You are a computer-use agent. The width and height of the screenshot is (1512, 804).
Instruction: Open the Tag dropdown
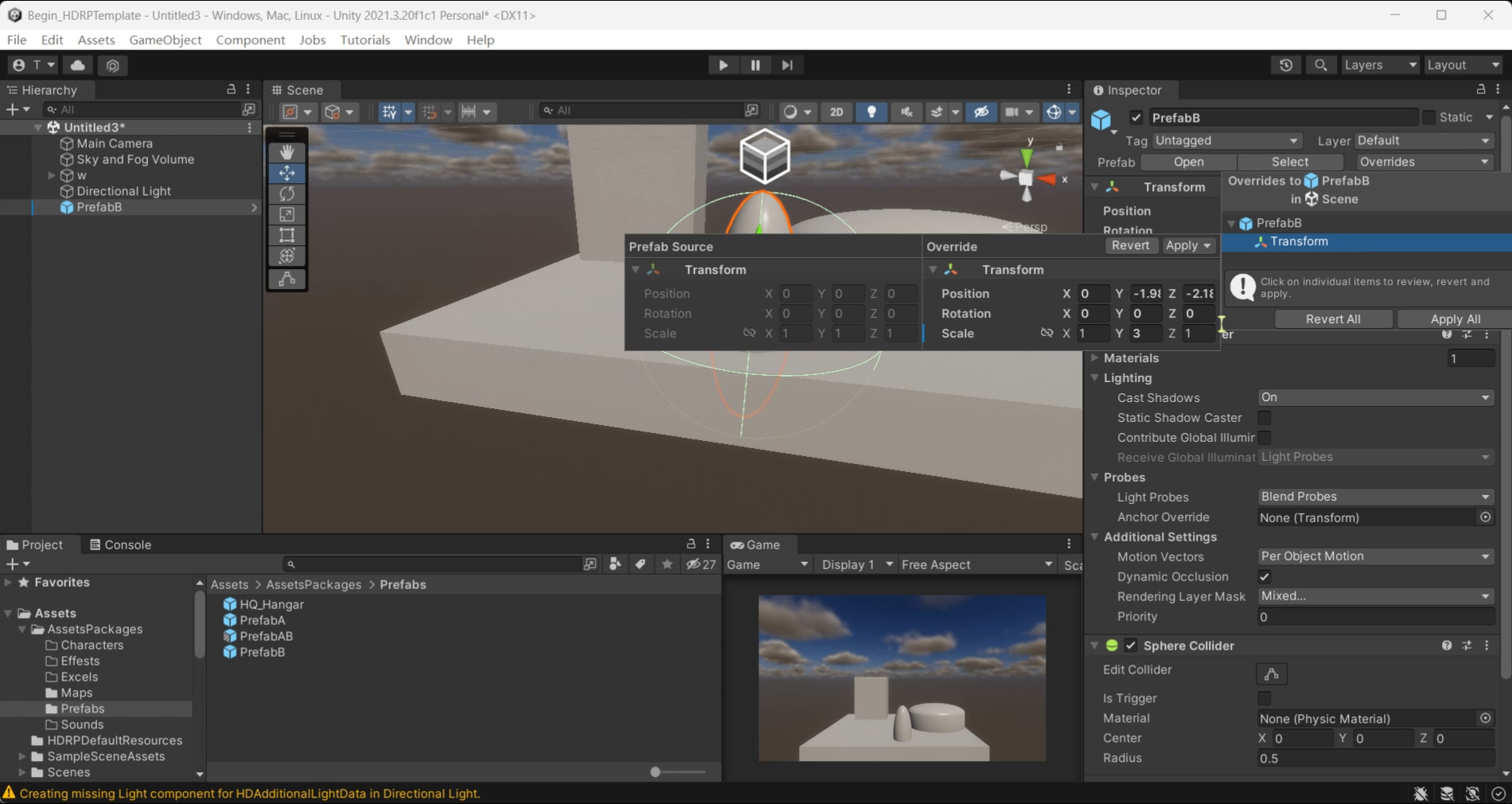1226,141
